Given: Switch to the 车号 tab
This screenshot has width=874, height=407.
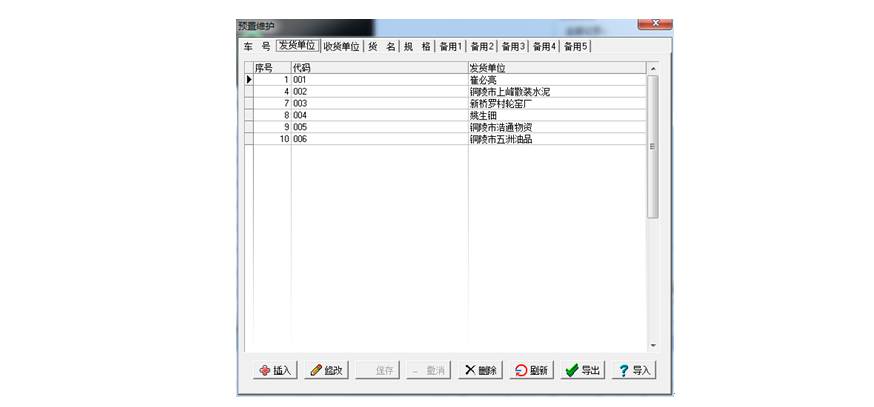Looking at the screenshot, I should [256, 46].
